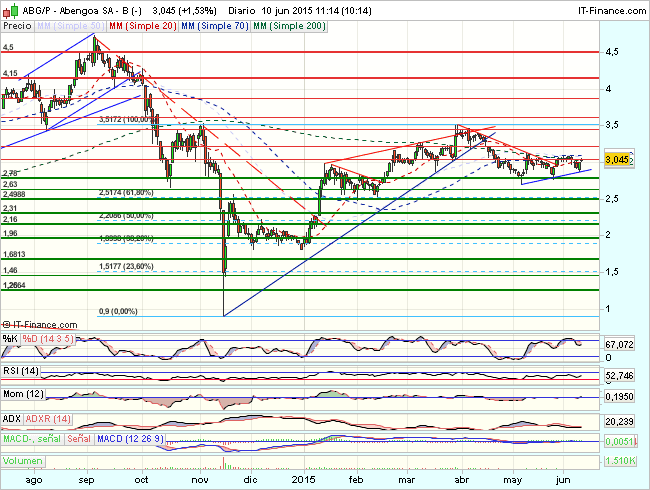Viewport: 650px width, 490px height.
Task: Click the 2,16 support level label
Action: click(x=10, y=219)
